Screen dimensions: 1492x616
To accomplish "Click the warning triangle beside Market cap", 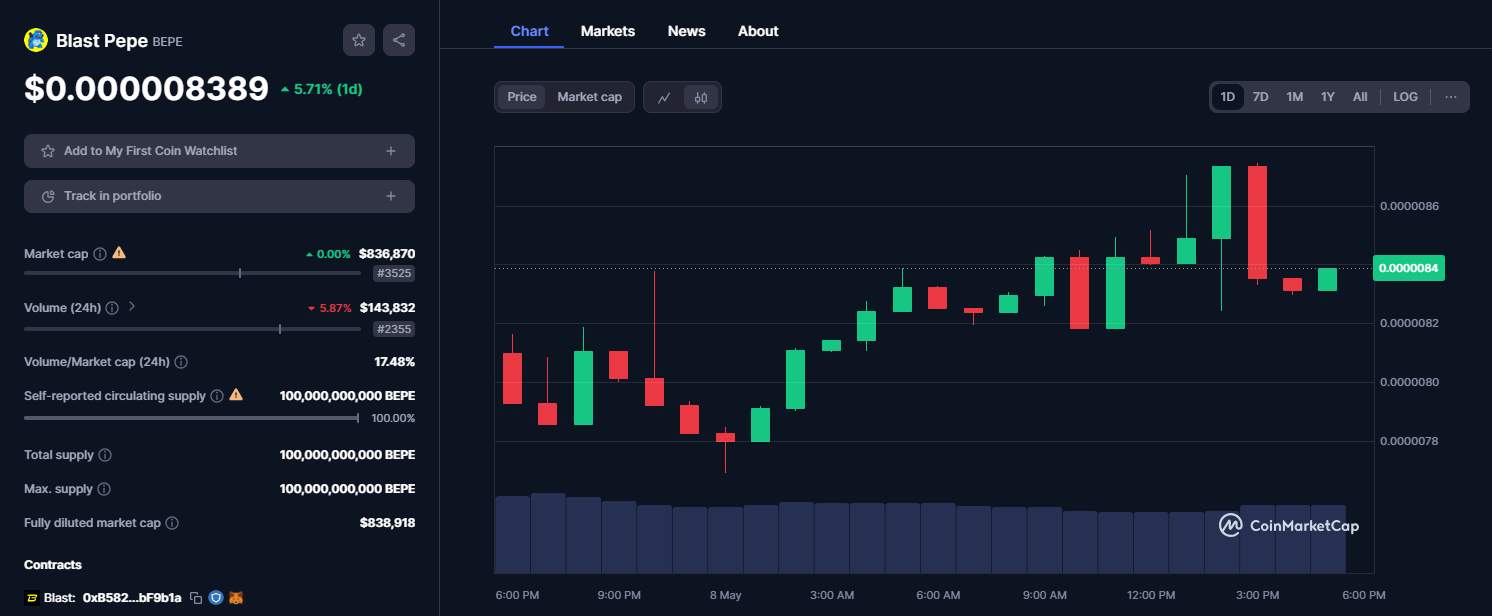I will (118, 253).
